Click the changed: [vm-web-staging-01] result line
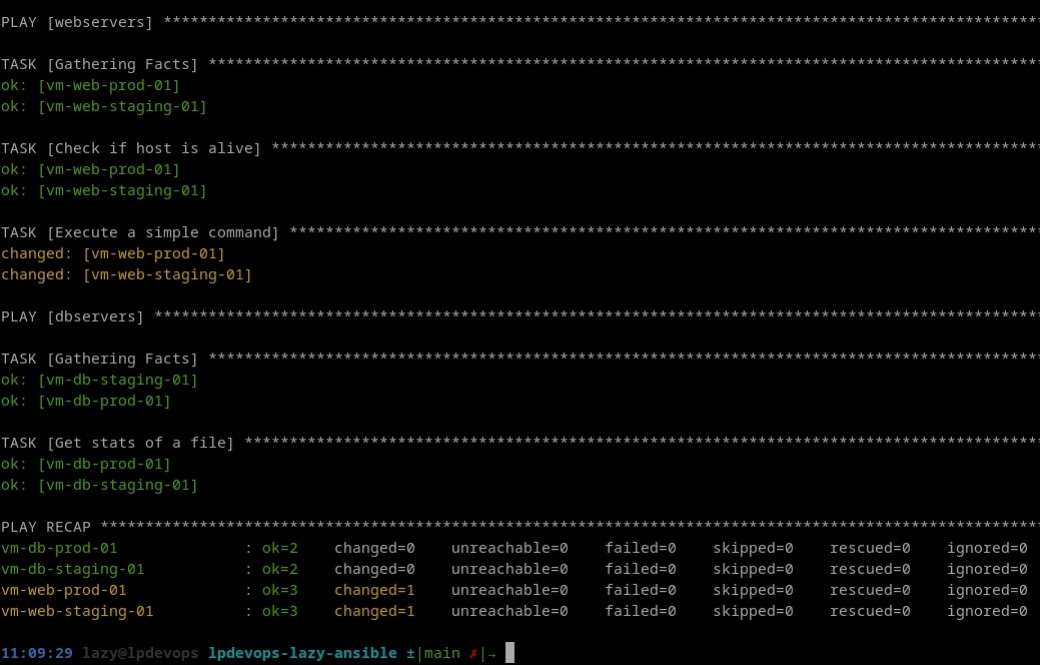Screen dimensions: 1040x665 click(127, 274)
